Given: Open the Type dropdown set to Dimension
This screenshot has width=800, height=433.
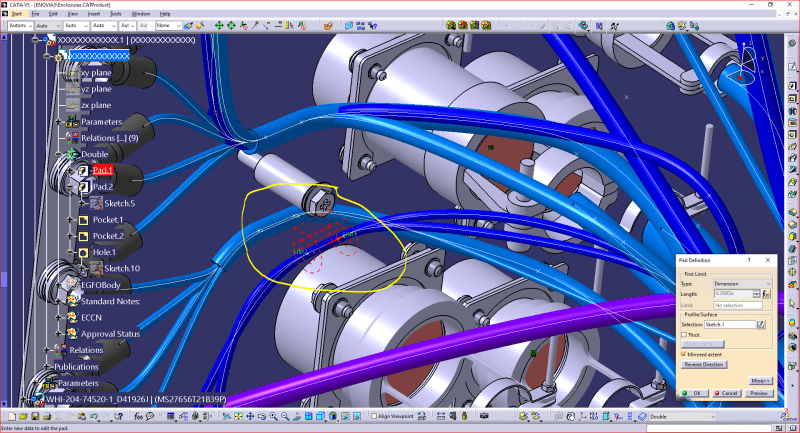Looking at the screenshot, I should pyautogui.click(x=742, y=284).
